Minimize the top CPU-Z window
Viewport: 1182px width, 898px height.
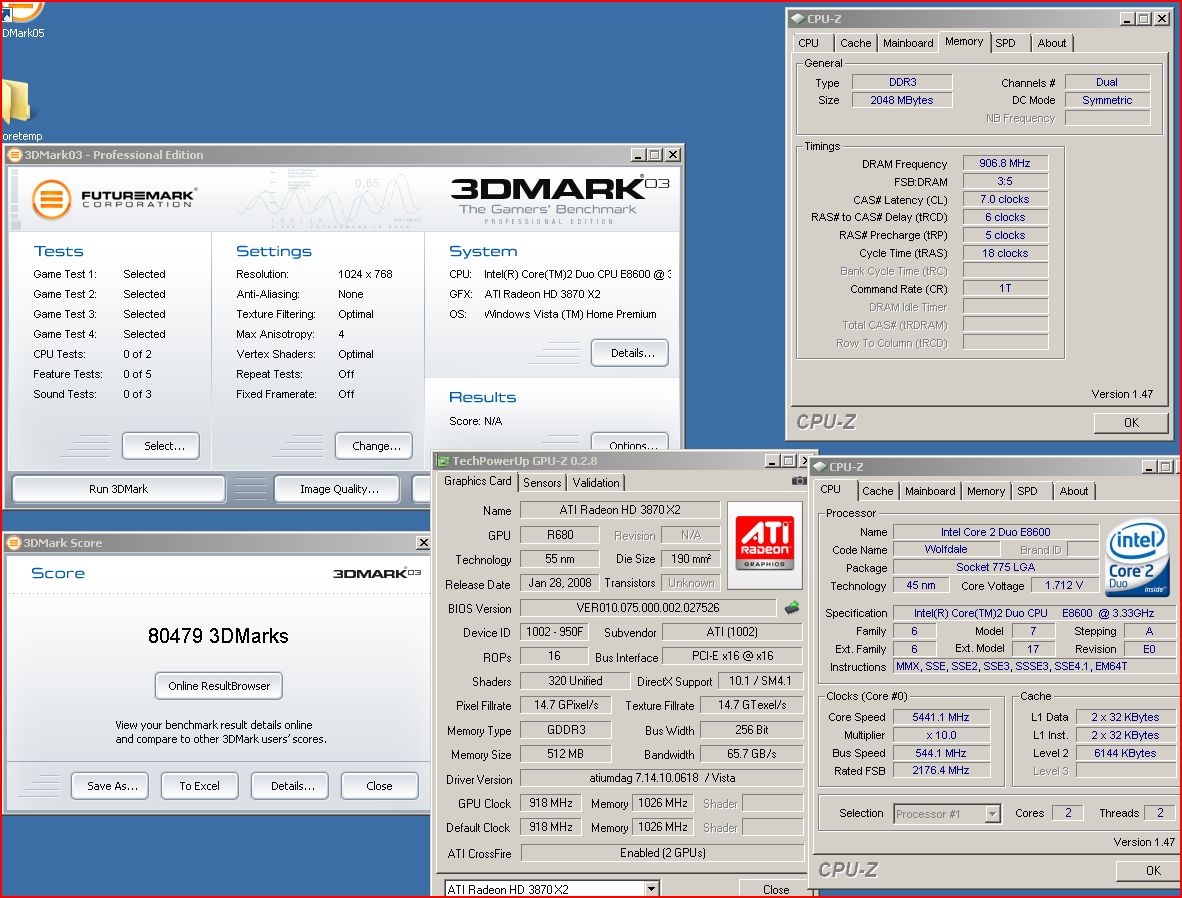point(1127,19)
